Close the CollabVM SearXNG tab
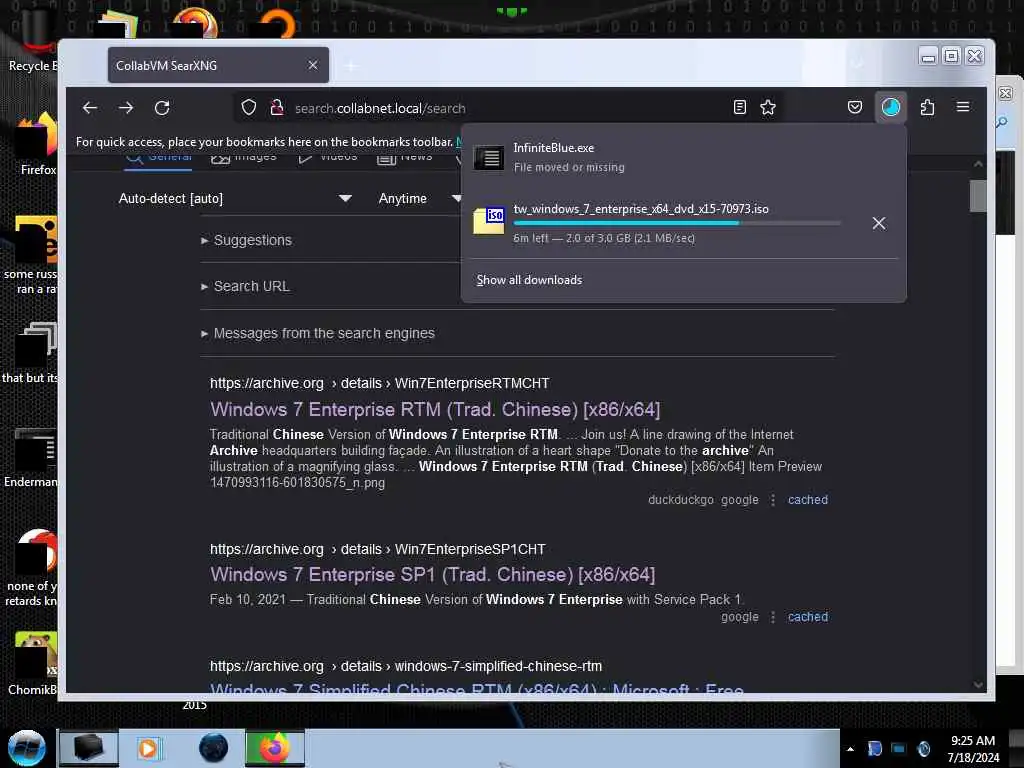The height and width of the screenshot is (768, 1024). click(x=313, y=65)
